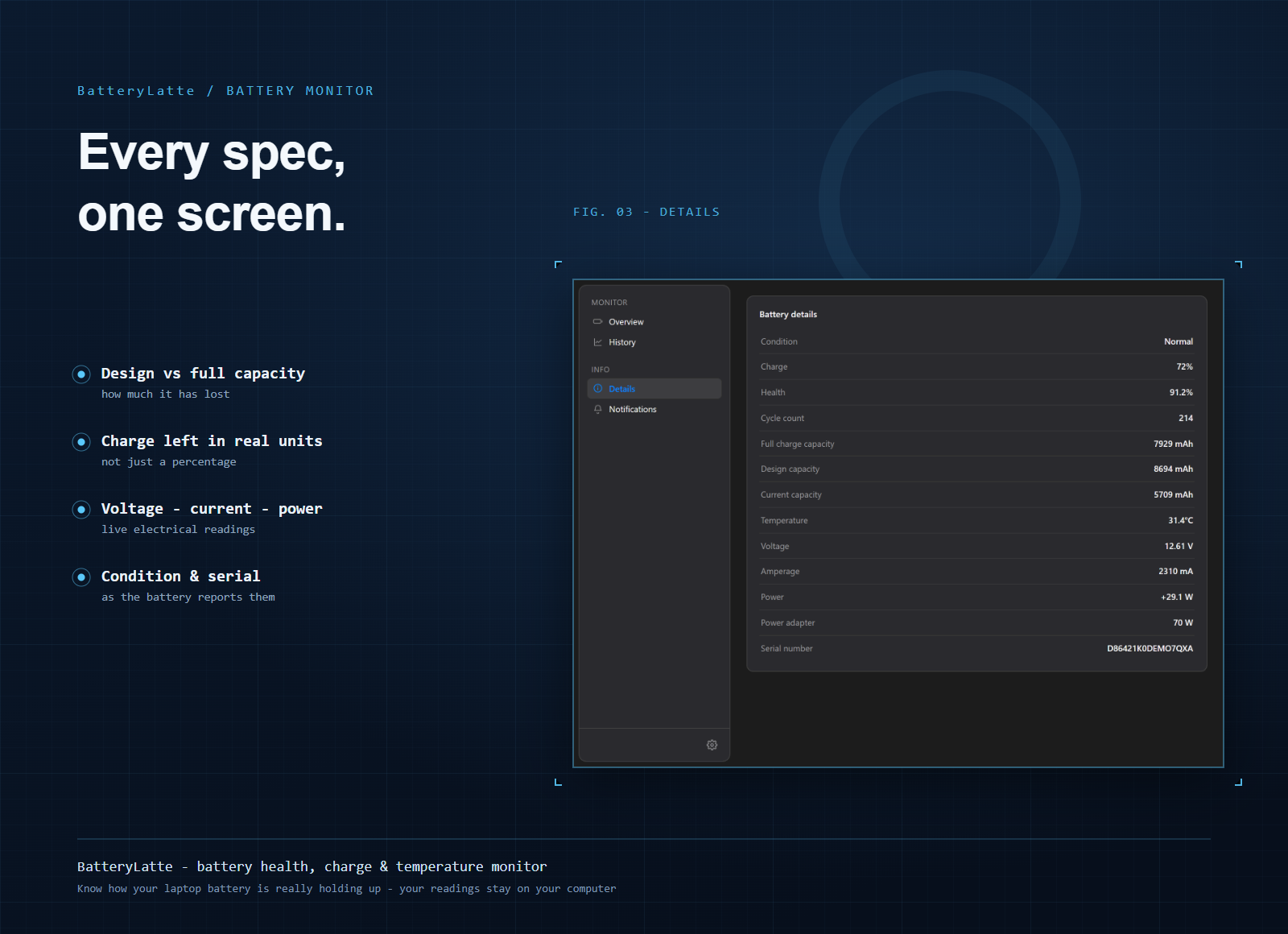
Task: Click the Charge value 72%
Action: (1184, 366)
